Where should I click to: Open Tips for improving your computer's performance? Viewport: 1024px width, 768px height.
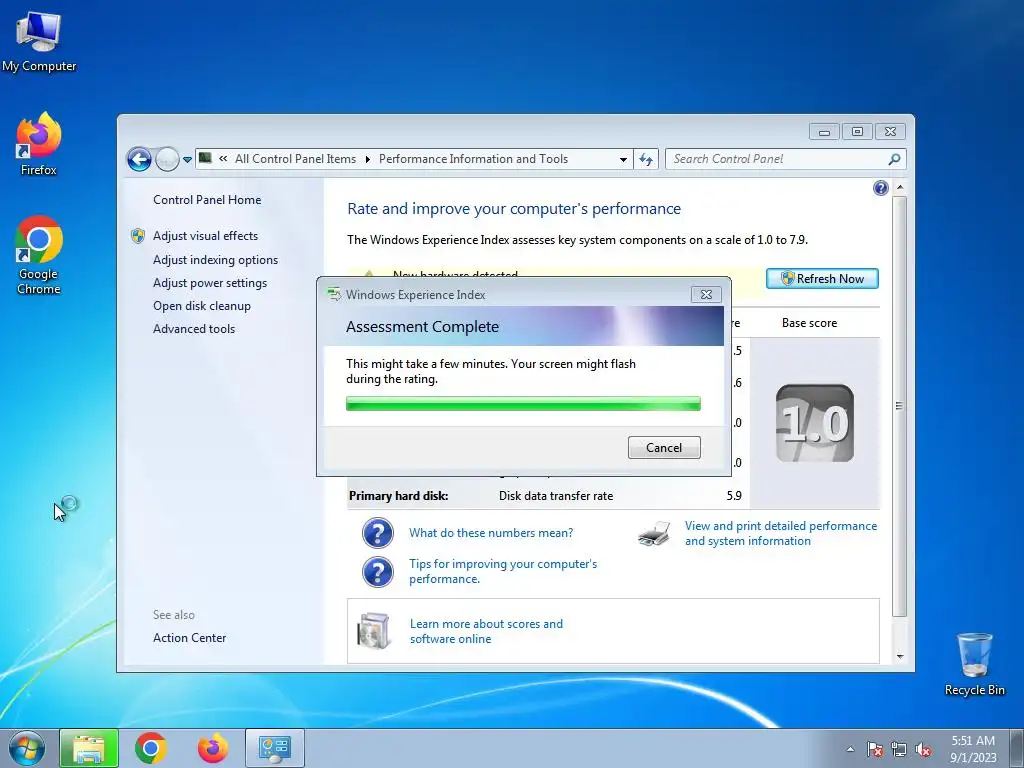pos(503,571)
